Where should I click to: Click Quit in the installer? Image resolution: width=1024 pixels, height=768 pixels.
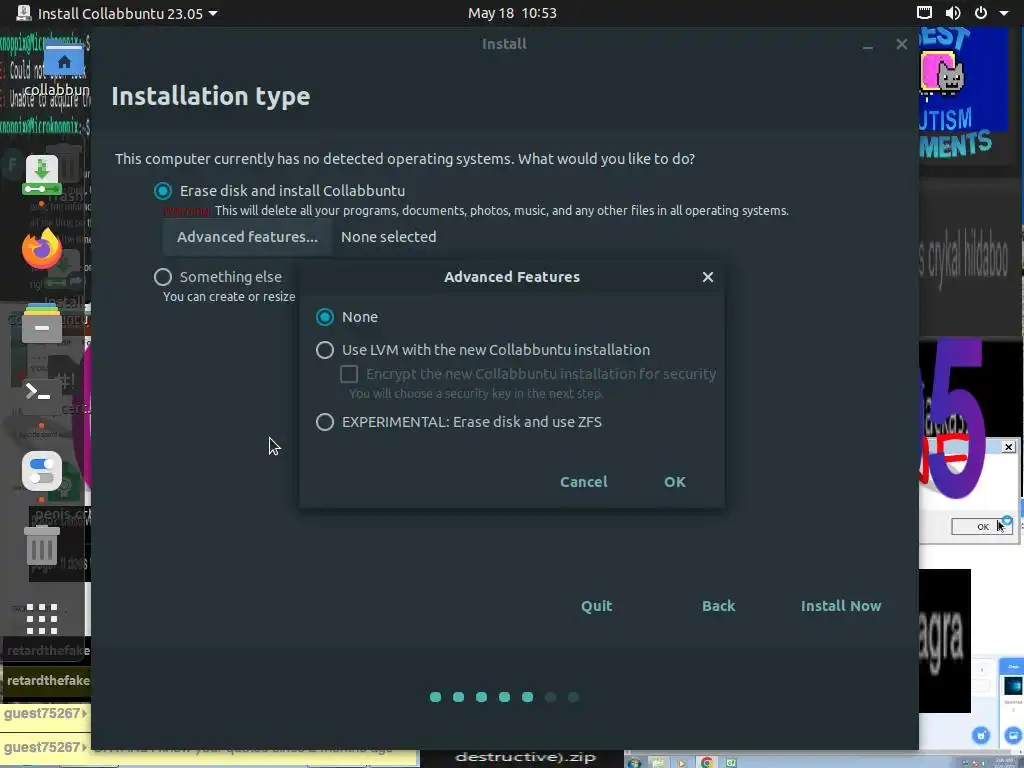coord(596,606)
